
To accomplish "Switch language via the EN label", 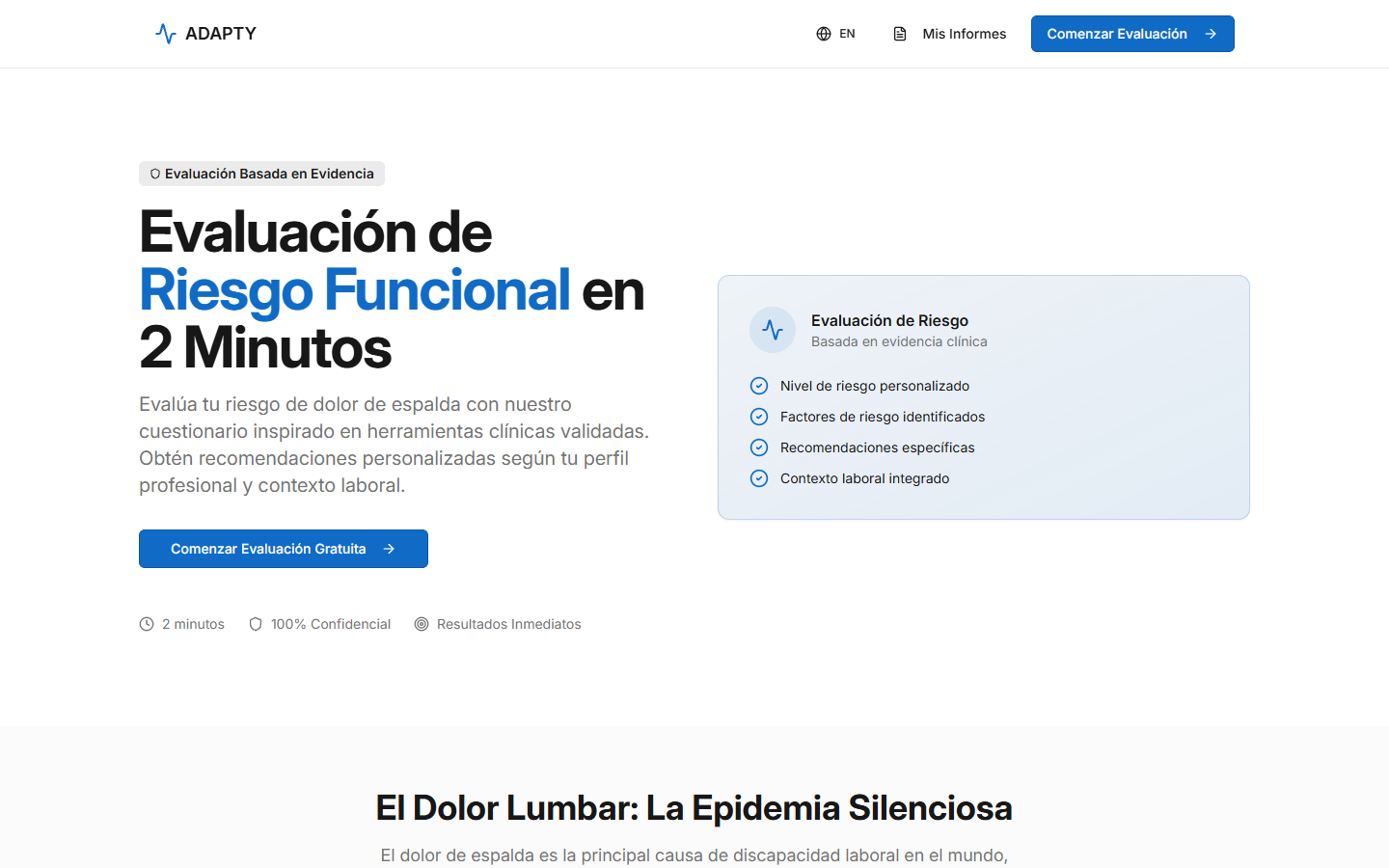I will (847, 34).
